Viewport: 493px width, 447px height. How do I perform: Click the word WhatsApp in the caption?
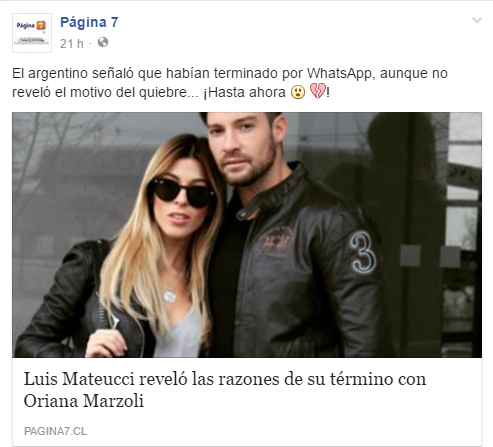(x=341, y=73)
